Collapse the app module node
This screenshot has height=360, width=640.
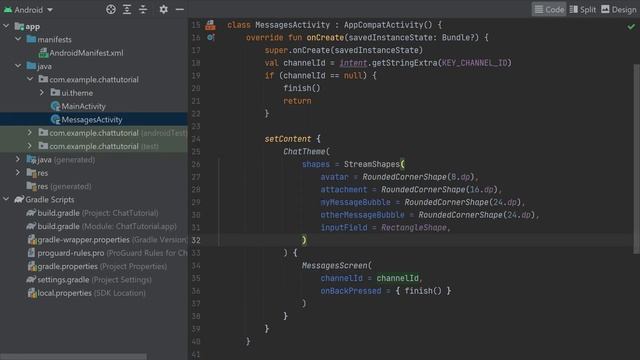click(6, 26)
